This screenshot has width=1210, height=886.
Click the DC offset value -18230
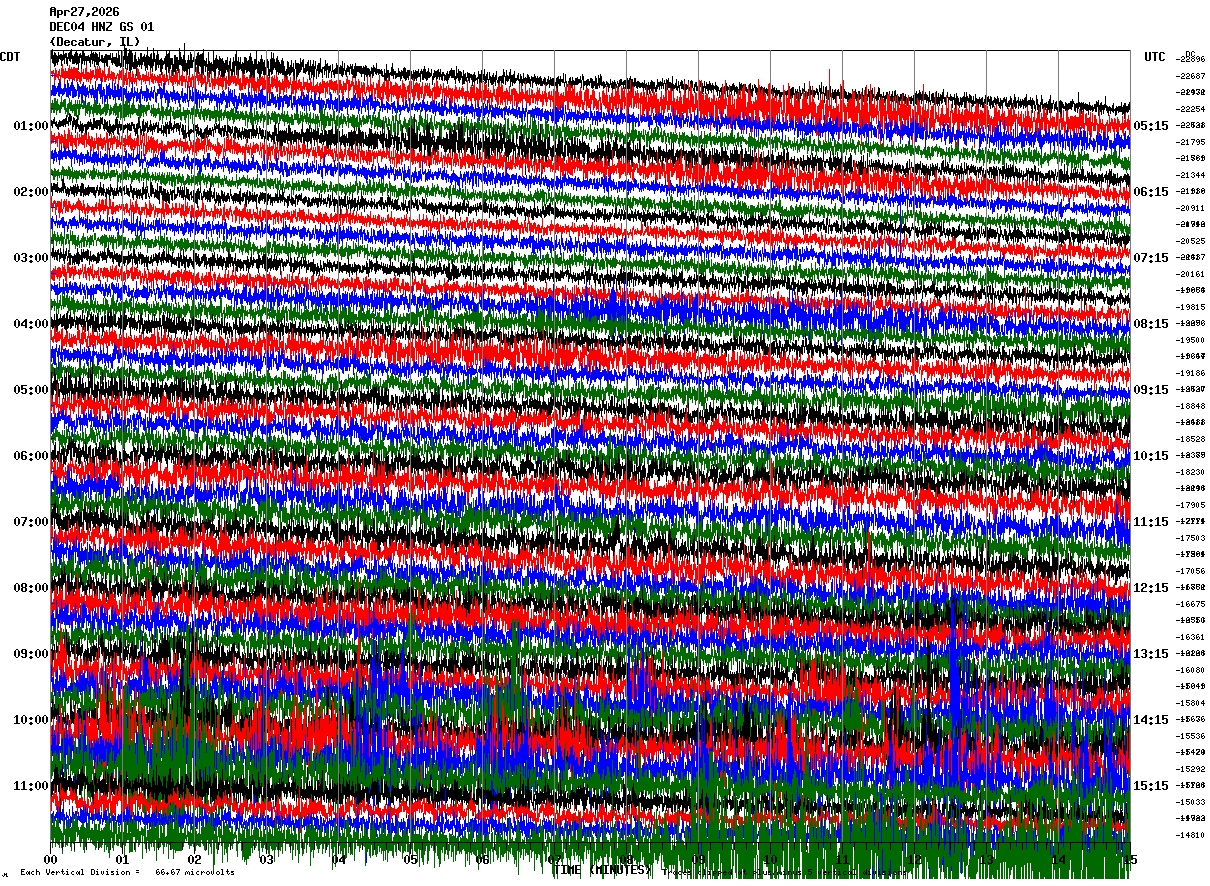[1192, 472]
